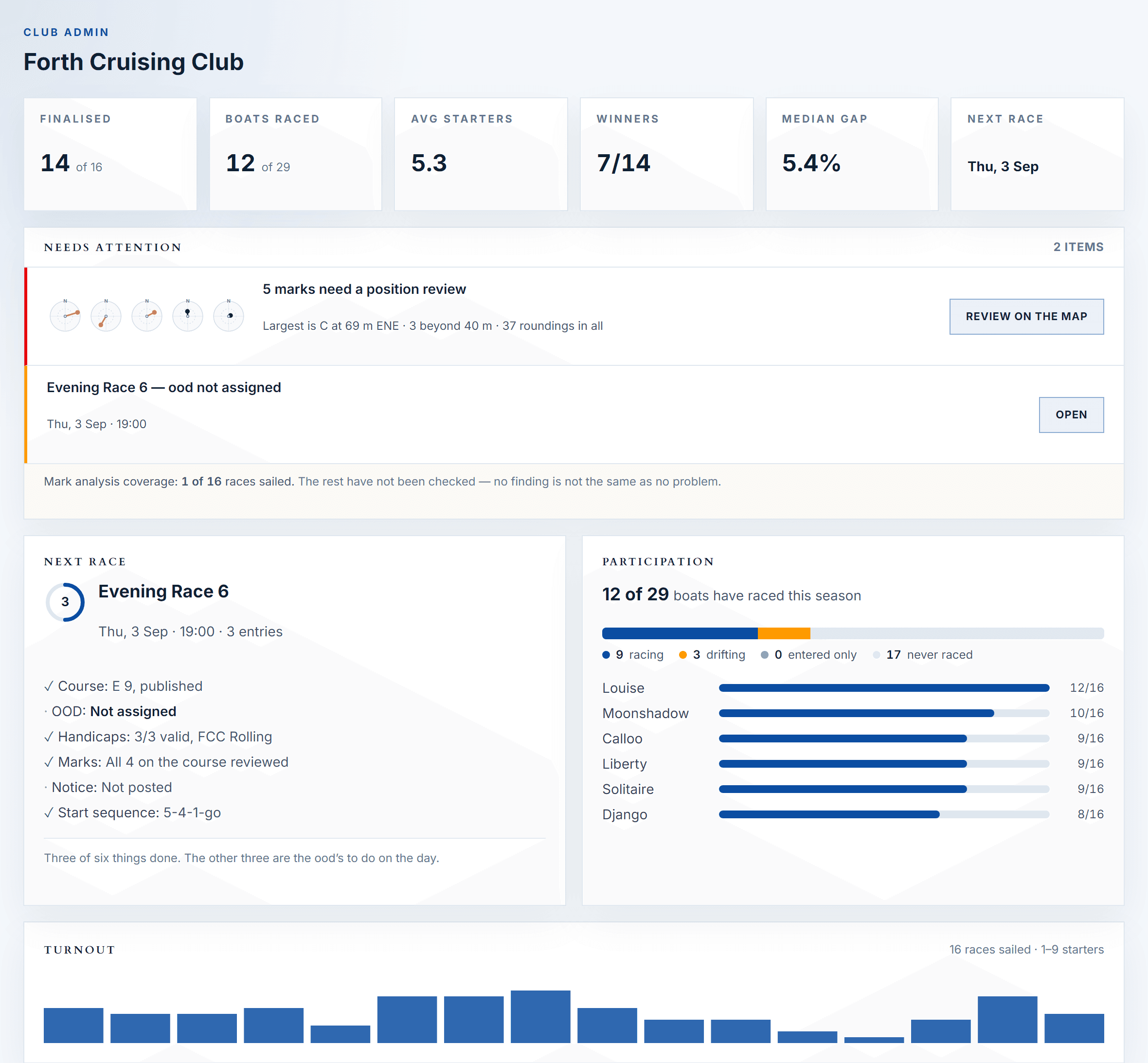The width and height of the screenshot is (1148, 1063).
Task: Click 'Evening Race 6 — ood not assigned' title
Action: (164, 388)
